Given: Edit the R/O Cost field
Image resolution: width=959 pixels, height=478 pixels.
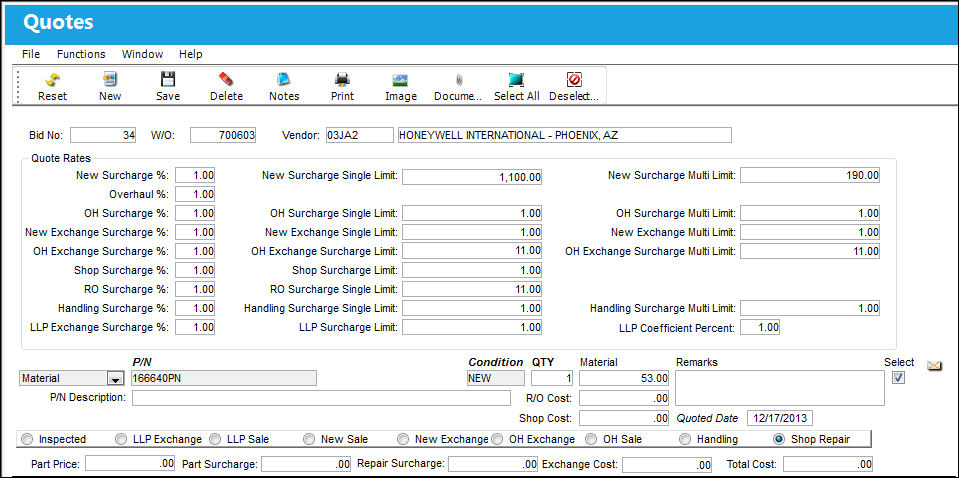Looking at the screenshot, I should coord(624,398).
